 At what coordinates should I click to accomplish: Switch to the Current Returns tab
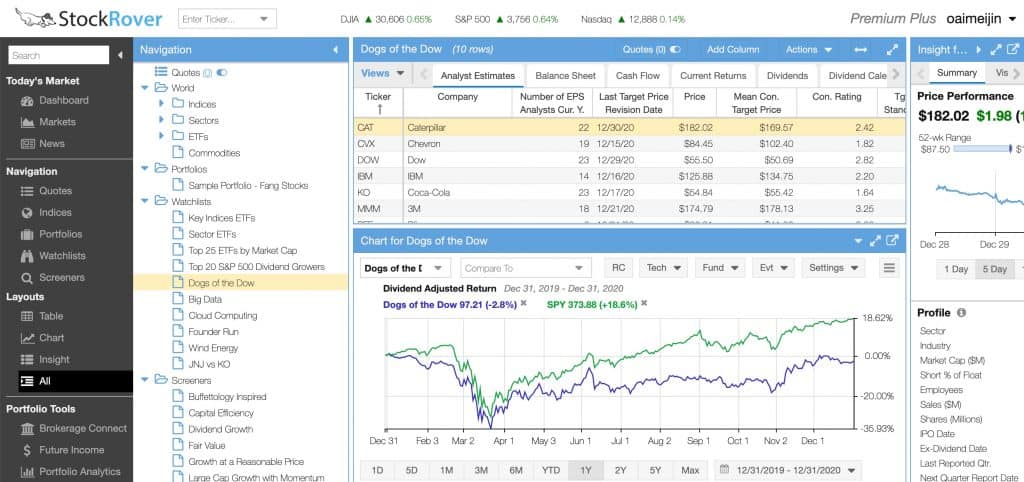click(x=713, y=76)
